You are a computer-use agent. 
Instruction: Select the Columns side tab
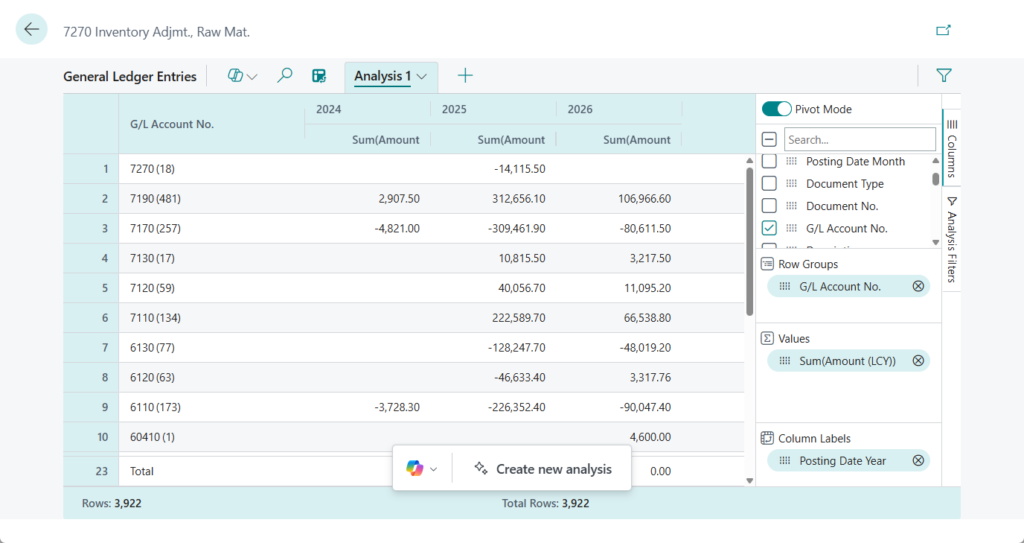click(951, 148)
